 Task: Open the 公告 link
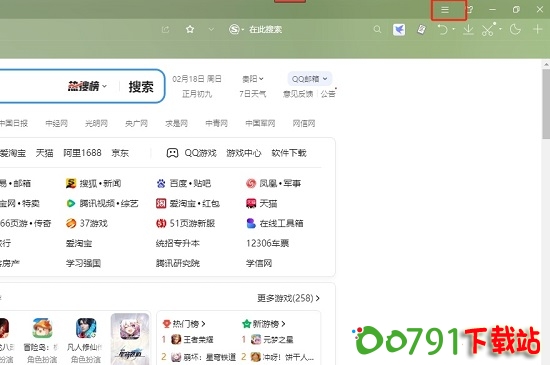click(x=328, y=94)
